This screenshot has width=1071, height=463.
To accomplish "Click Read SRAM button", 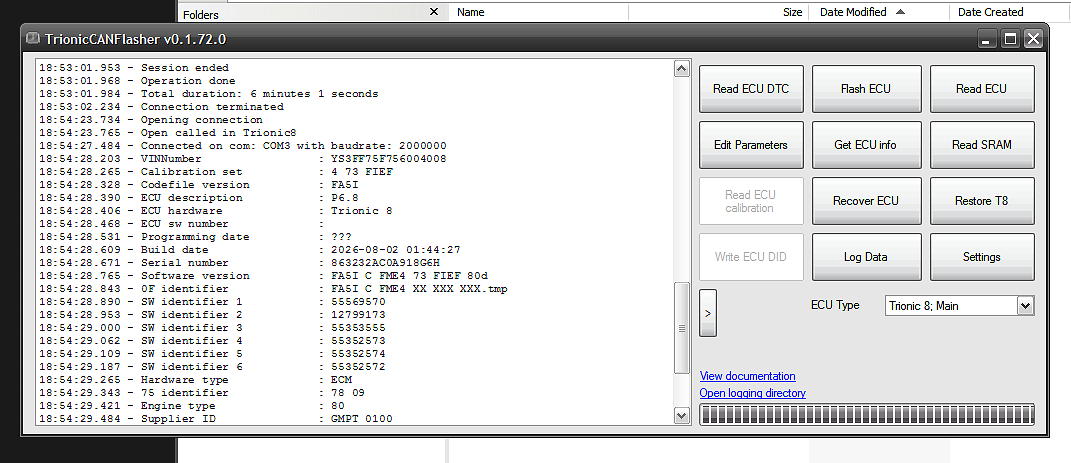I will (x=982, y=145).
